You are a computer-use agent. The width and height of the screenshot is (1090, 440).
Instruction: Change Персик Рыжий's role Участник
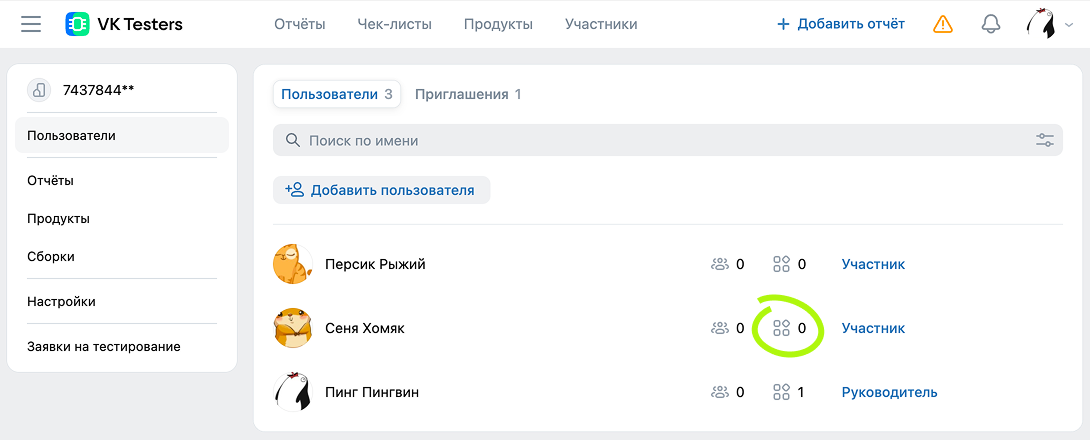coord(873,264)
